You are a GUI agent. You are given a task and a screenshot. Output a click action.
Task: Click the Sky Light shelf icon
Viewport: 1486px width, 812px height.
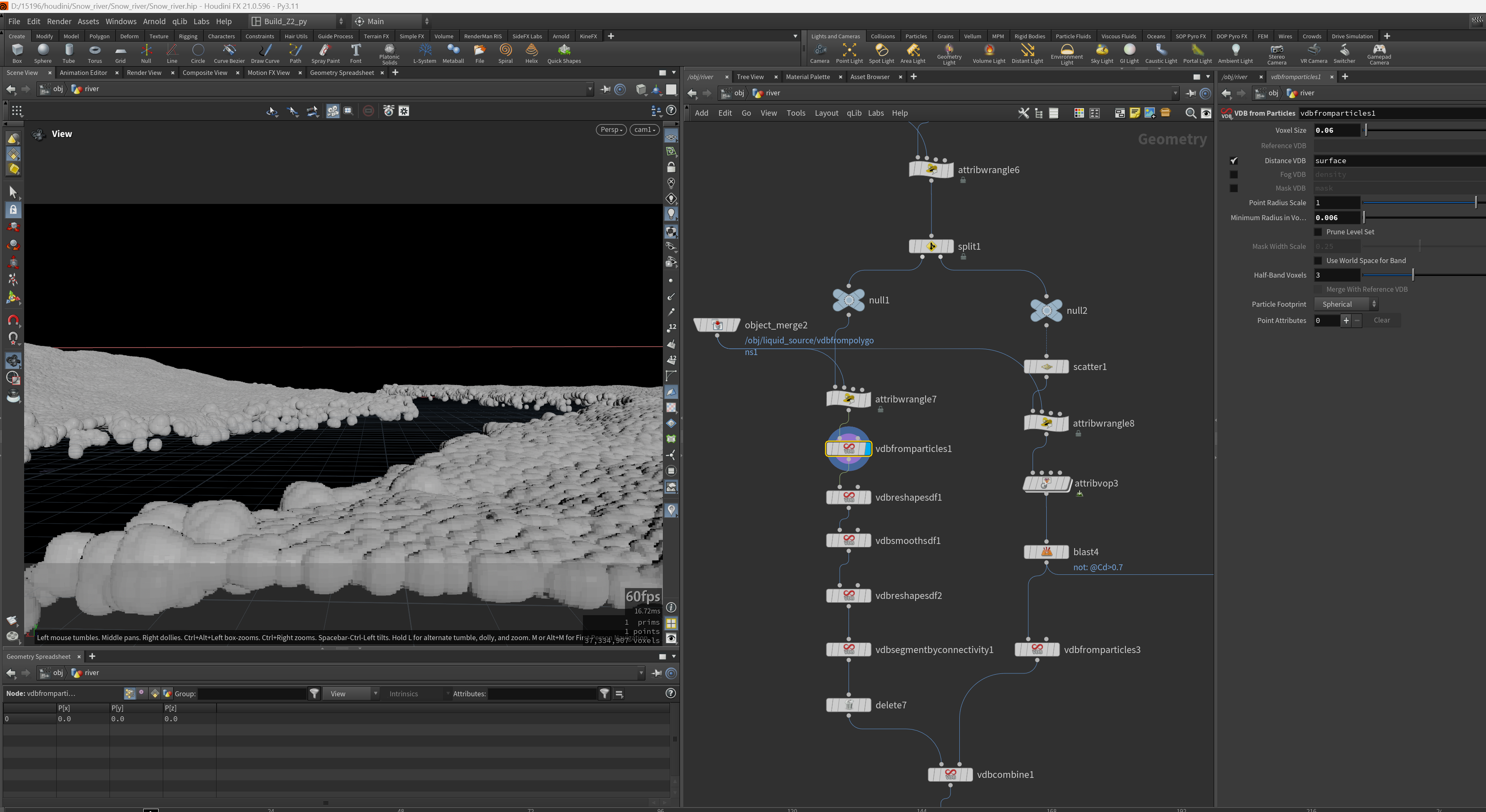click(x=1101, y=54)
